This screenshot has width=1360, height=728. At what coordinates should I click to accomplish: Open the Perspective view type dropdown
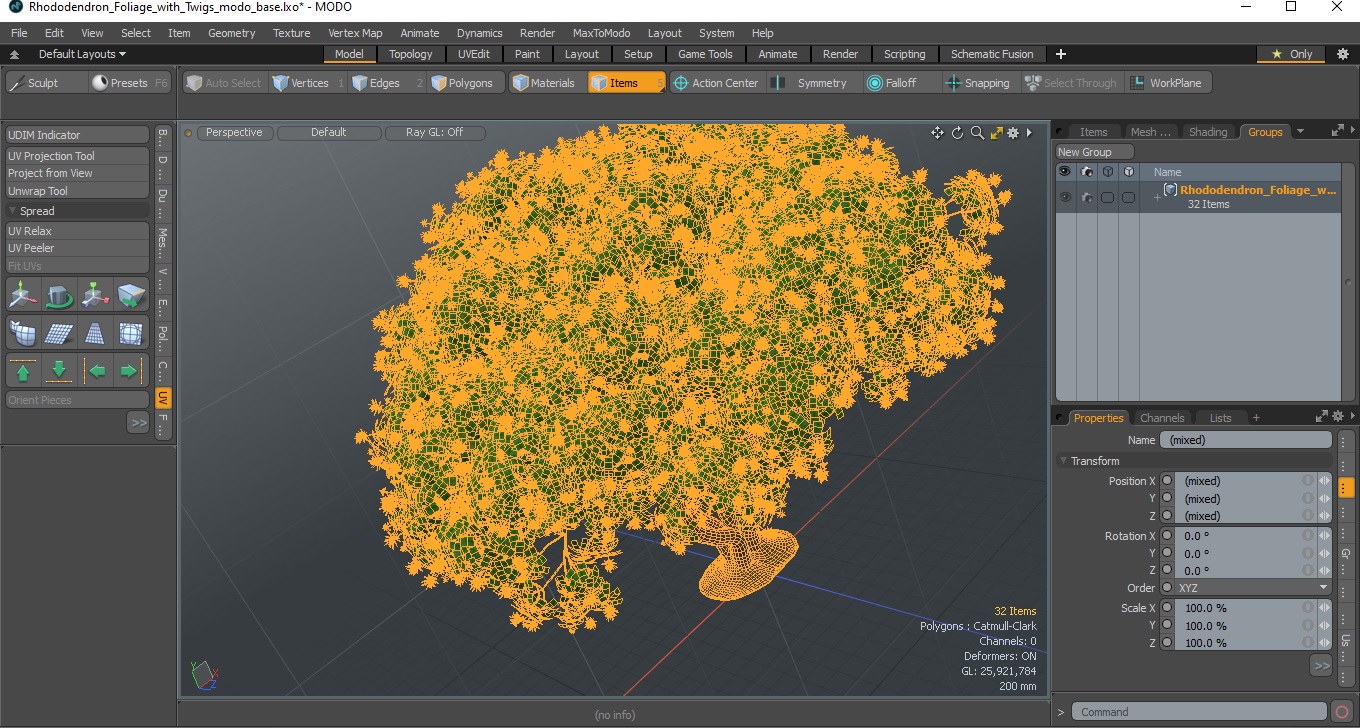[x=234, y=132]
